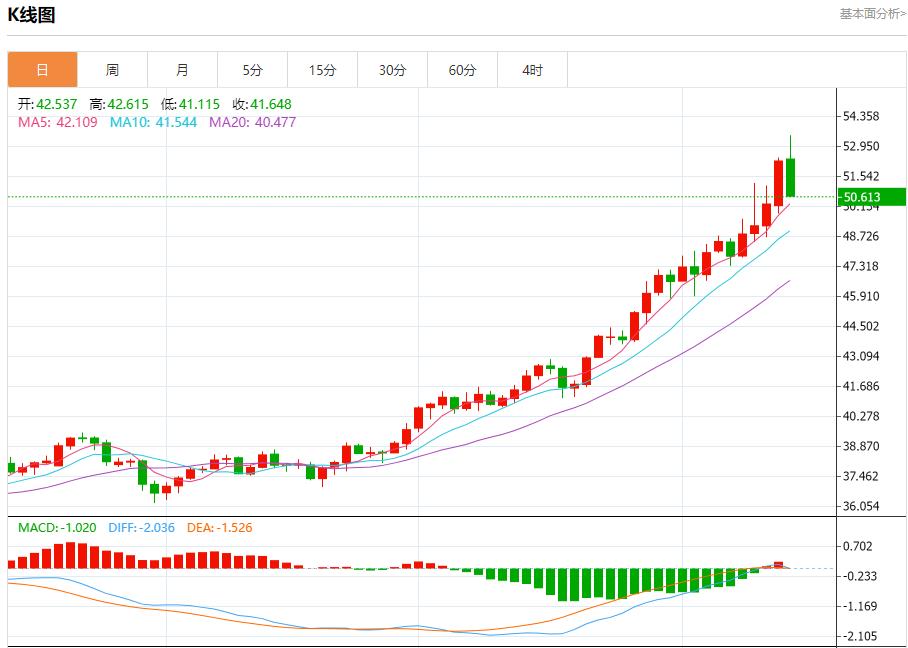The height and width of the screenshot is (648, 908).
Task: Select the 日 (daily) chart tab
Action: click(42, 70)
